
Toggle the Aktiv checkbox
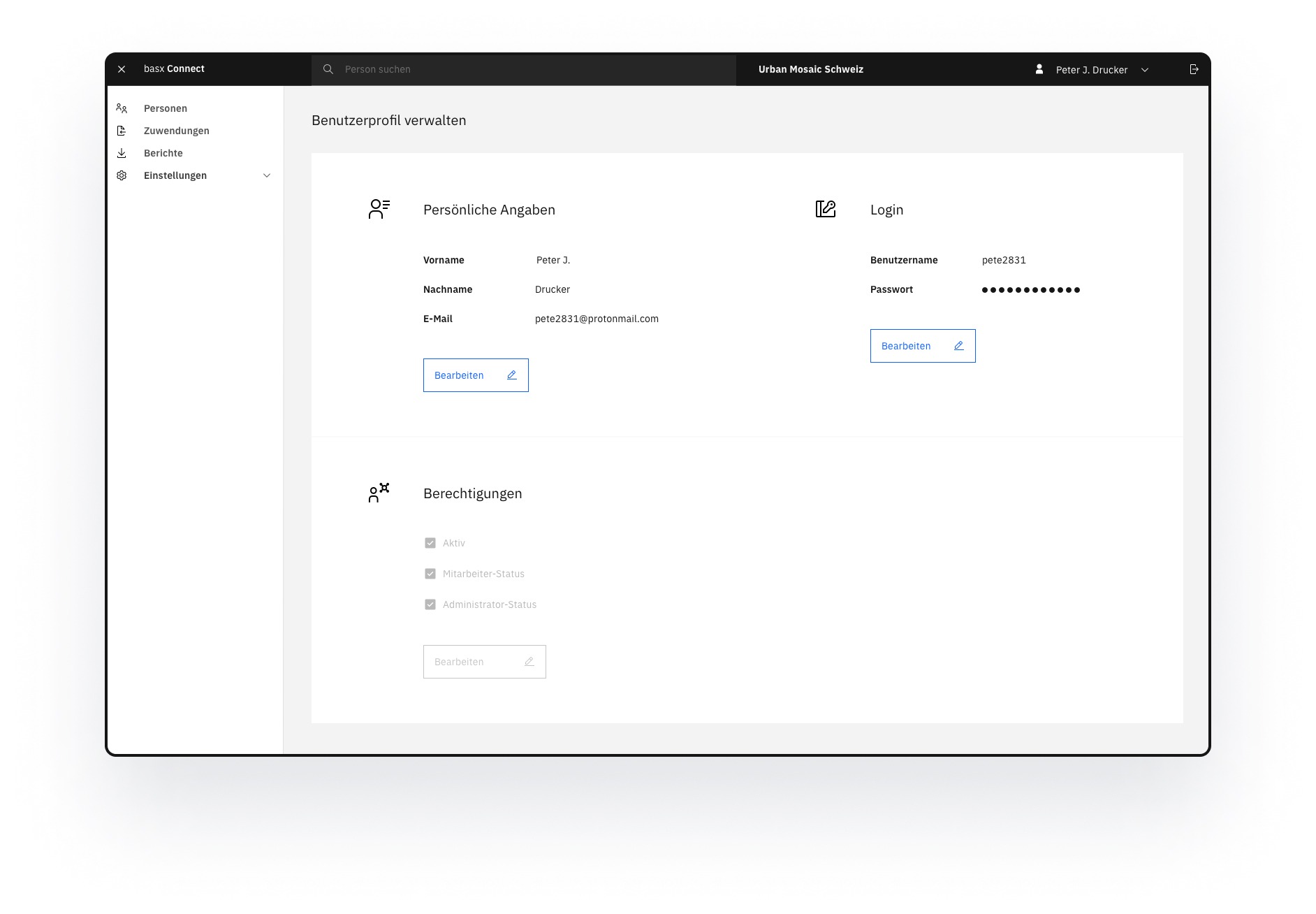click(430, 543)
